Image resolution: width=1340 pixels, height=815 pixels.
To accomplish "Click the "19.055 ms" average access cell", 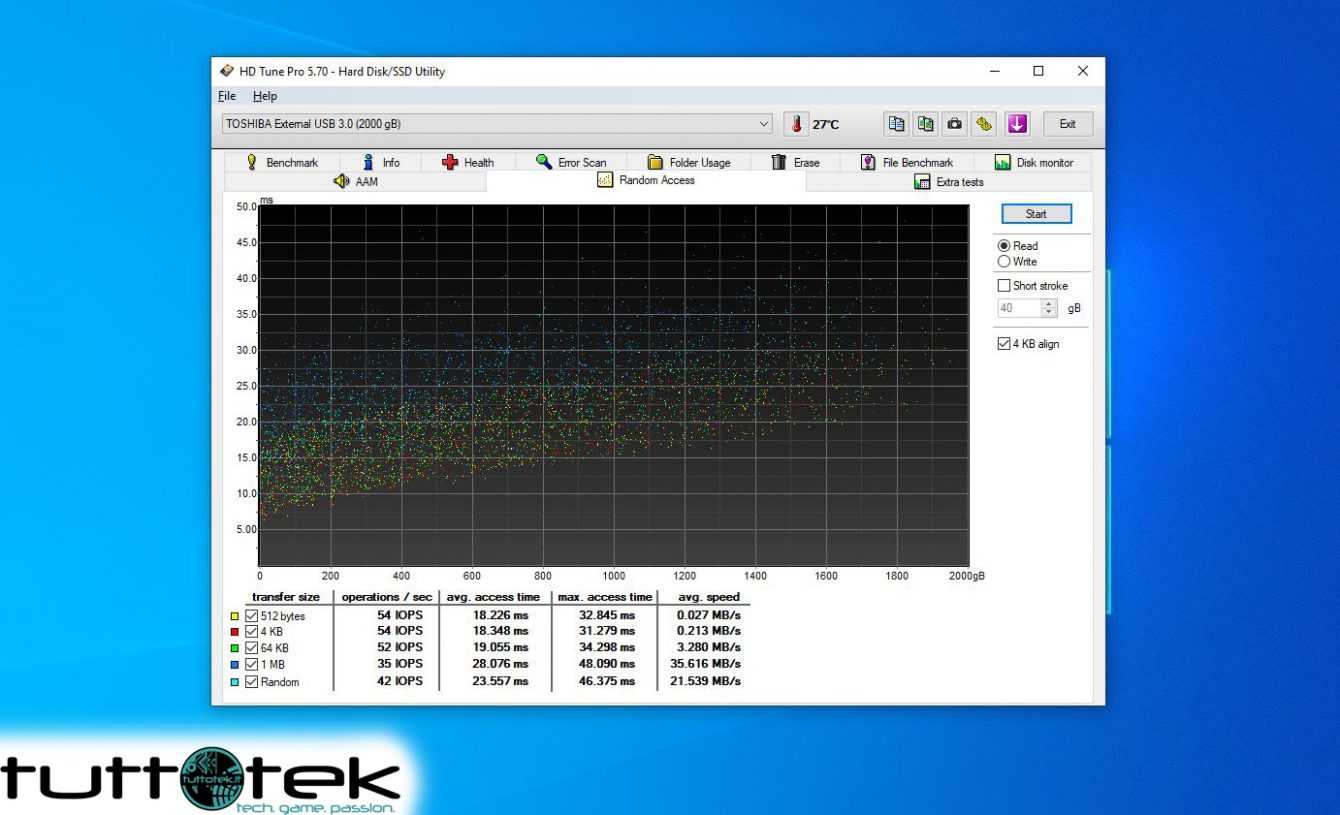I will [500, 647].
